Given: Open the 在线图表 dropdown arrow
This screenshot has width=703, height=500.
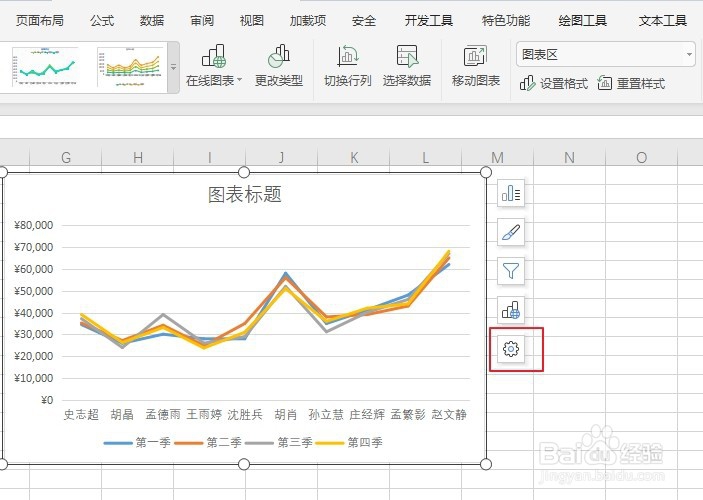Looking at the screenshot, I should pos(239,80).
